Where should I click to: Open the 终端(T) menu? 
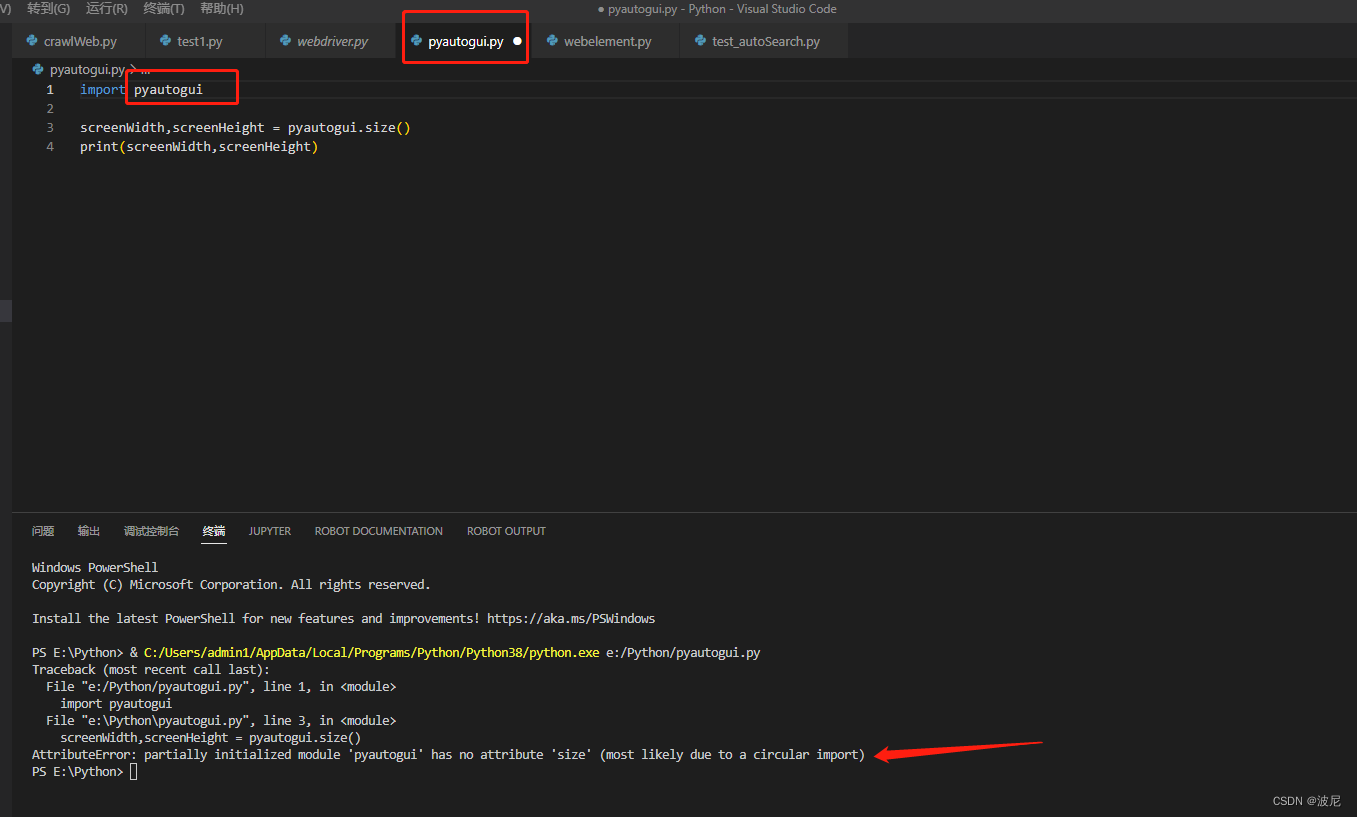click(x=163, y=8)
